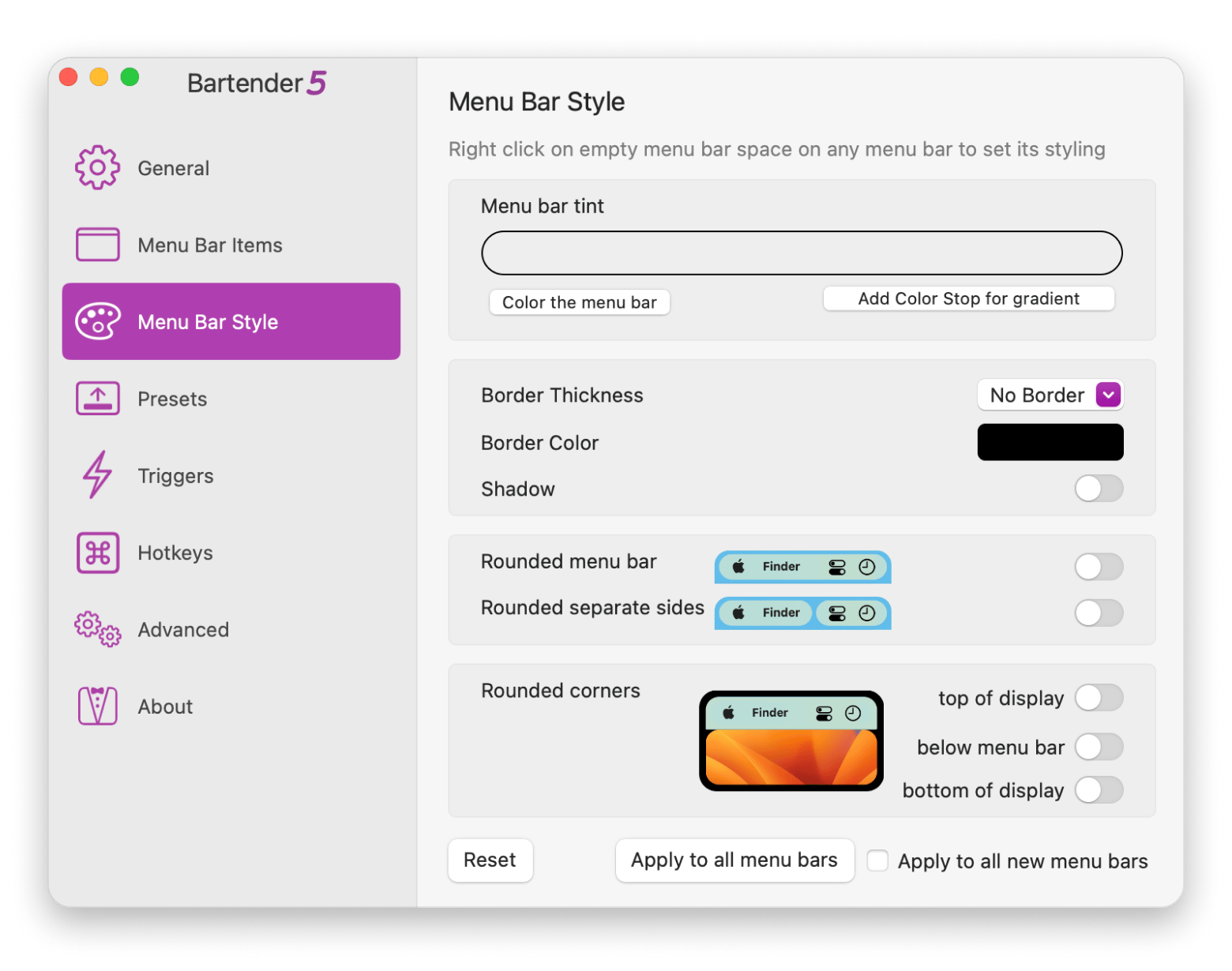Click the Reset button
Screen dimensions: 1232x971
490,860
